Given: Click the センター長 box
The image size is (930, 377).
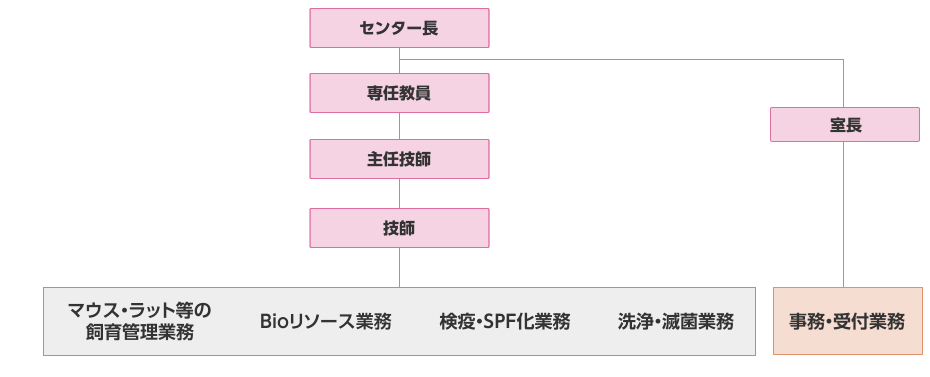Looking at the screenshot, I should point(399,28).
